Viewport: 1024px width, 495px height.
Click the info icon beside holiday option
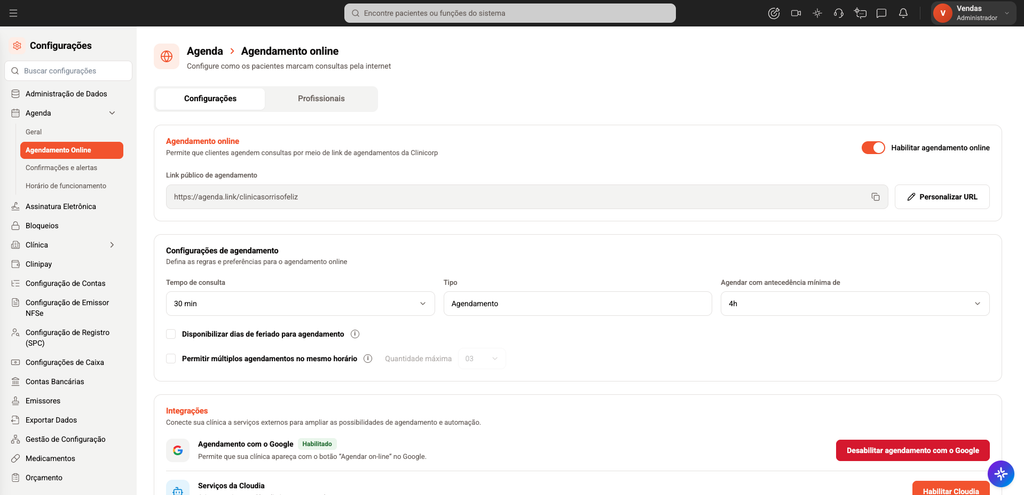pos(355,334)
